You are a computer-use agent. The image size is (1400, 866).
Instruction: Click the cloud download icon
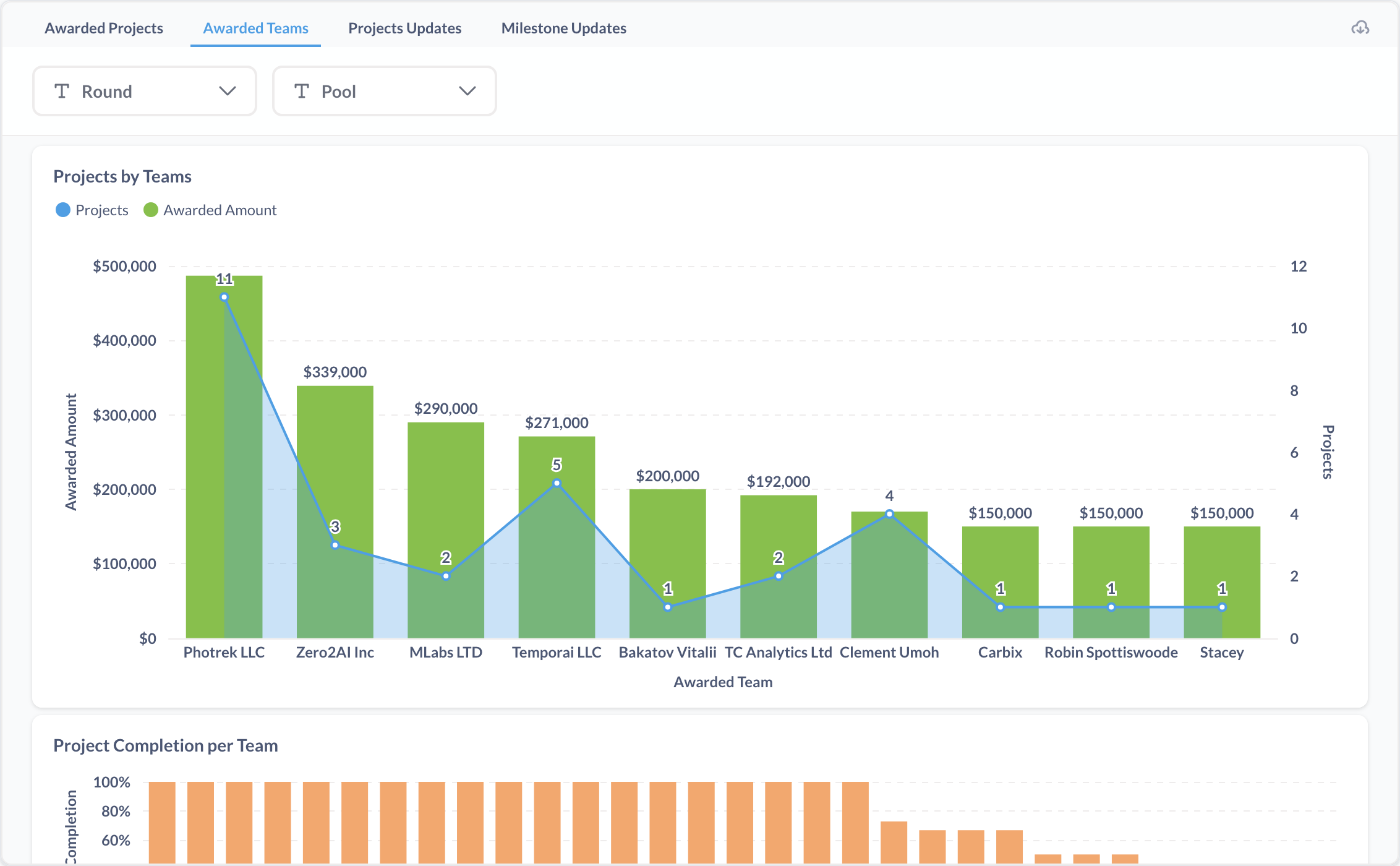pos(1360,28)
